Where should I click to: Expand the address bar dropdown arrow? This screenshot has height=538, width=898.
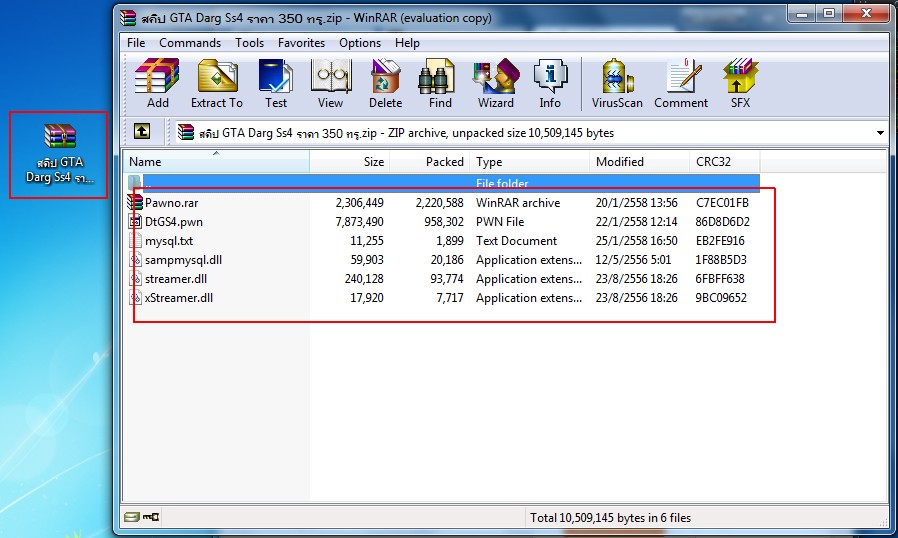880,133
